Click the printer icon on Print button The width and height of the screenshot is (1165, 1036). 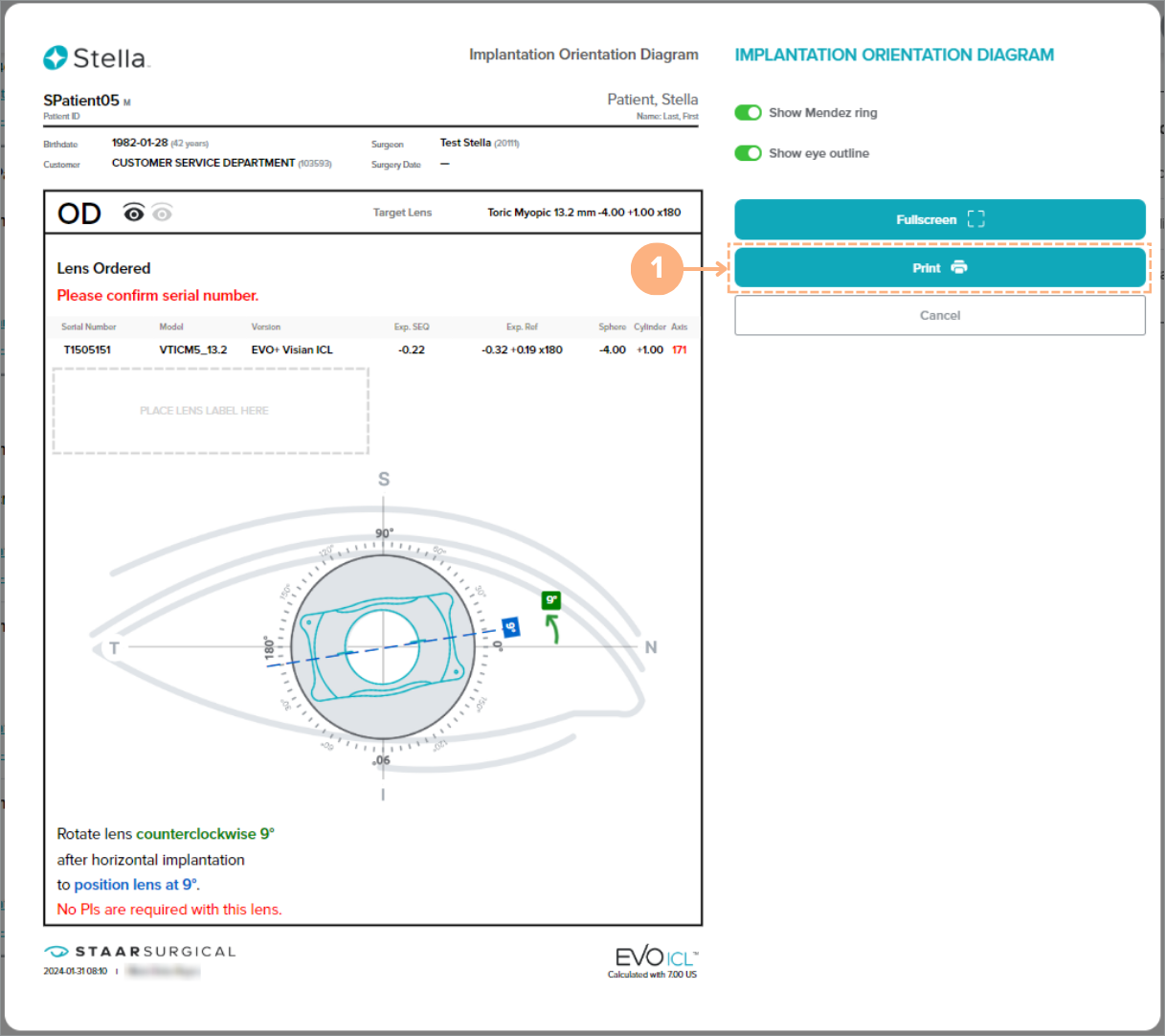[x=959, y=268]
